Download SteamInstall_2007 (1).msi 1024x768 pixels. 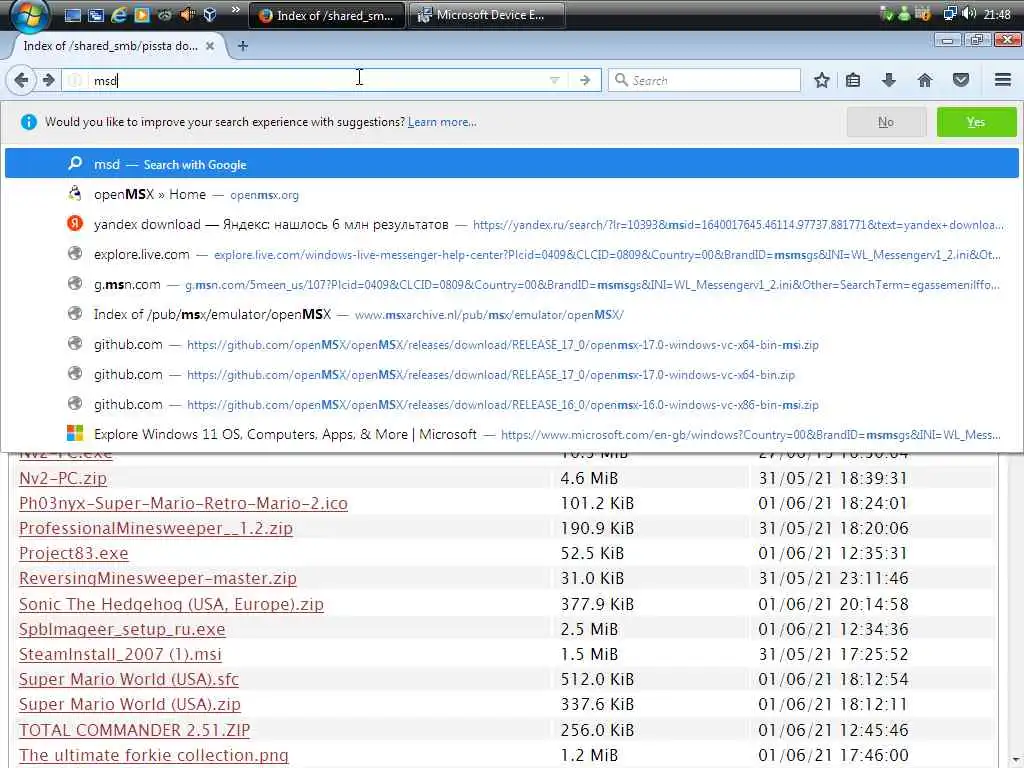tap(120, 654)
